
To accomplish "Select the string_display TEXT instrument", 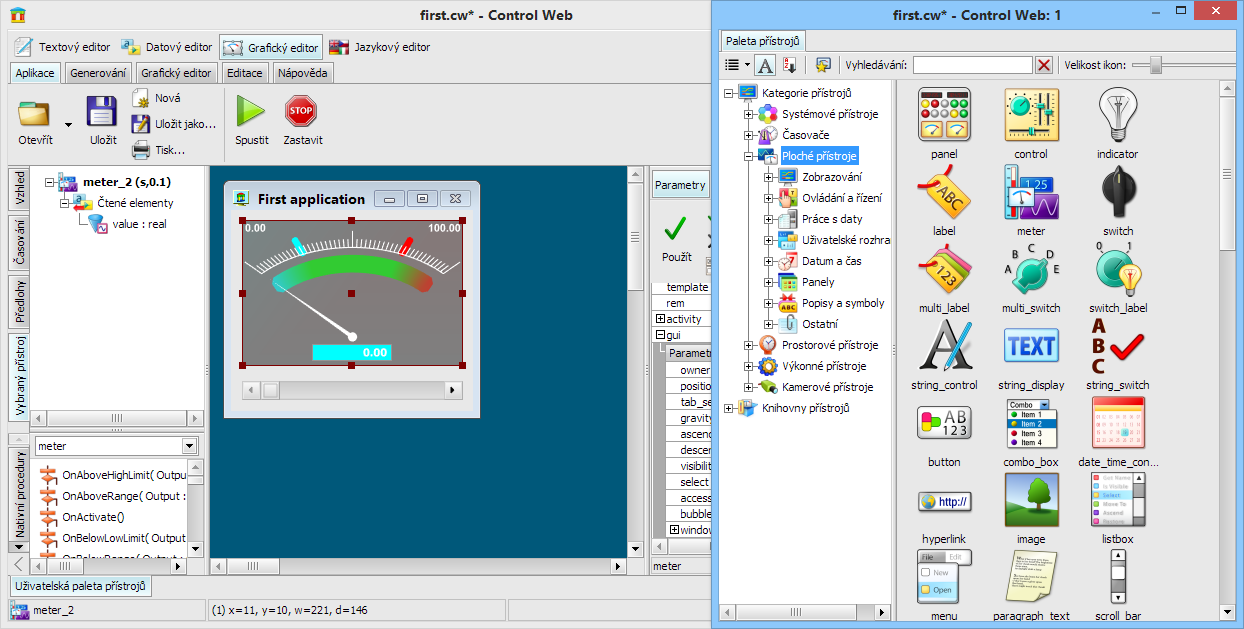I will pos(1031,346).
